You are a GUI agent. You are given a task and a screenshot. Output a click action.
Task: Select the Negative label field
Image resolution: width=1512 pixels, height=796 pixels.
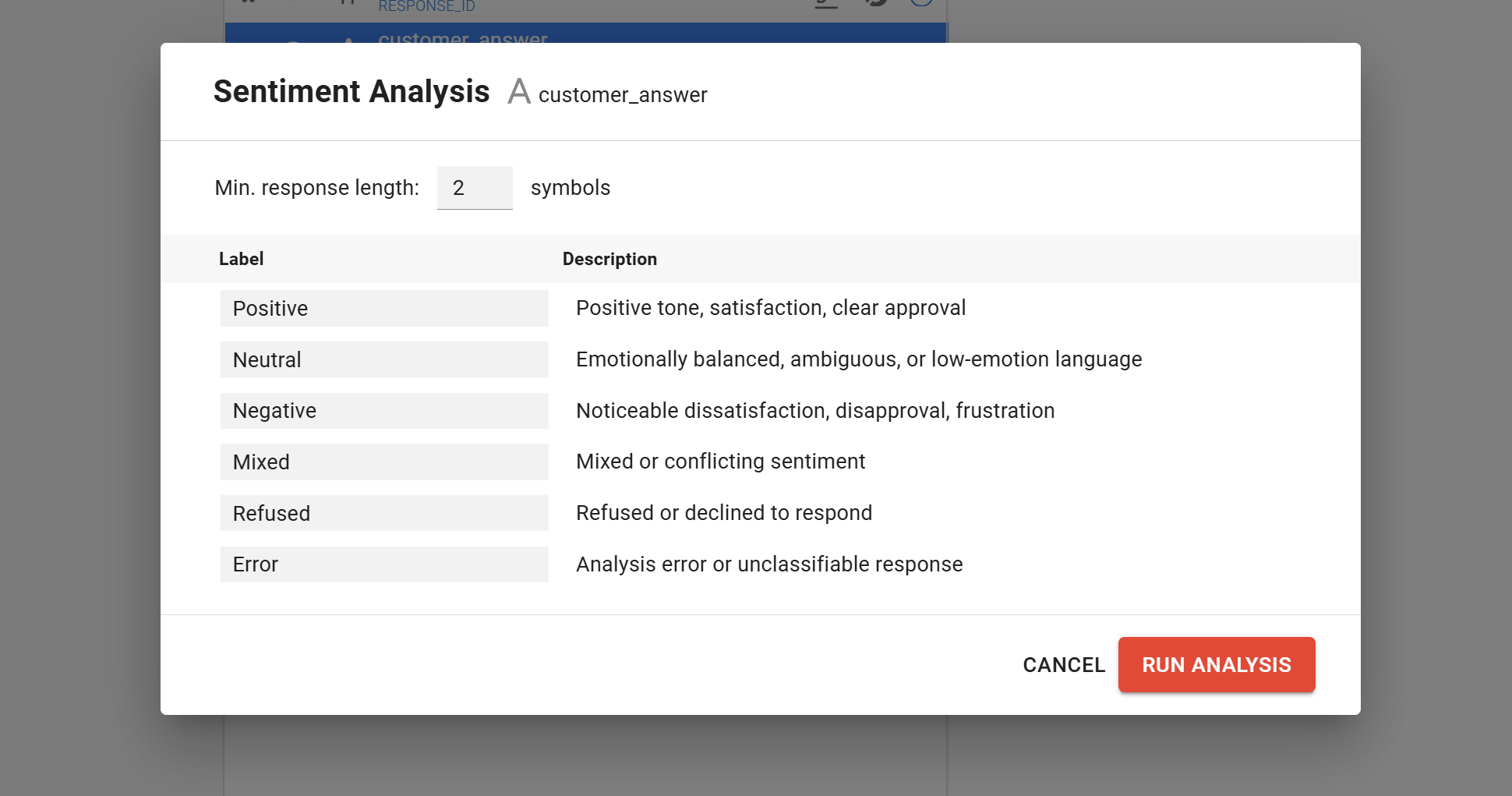point(383,411)
